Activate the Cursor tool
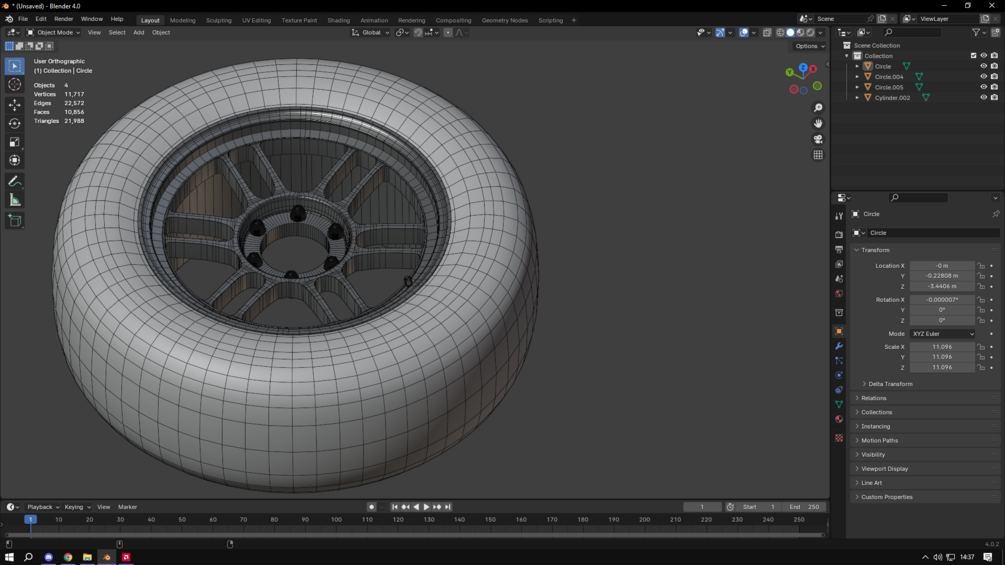Image resolution: width=1005 pixels, height=565 pixels. tap(14, 85)
